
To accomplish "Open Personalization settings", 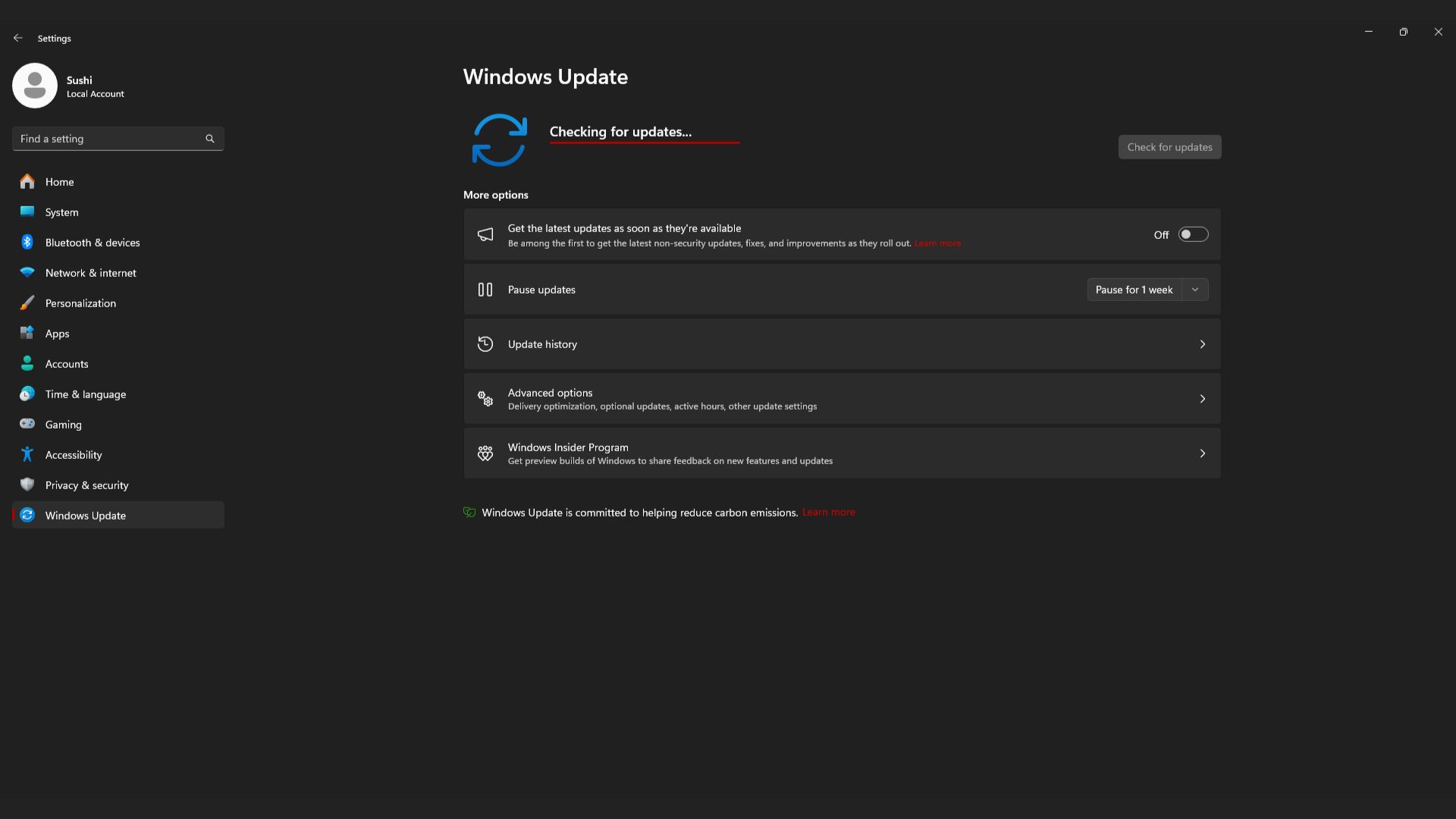I will [118, 303].
